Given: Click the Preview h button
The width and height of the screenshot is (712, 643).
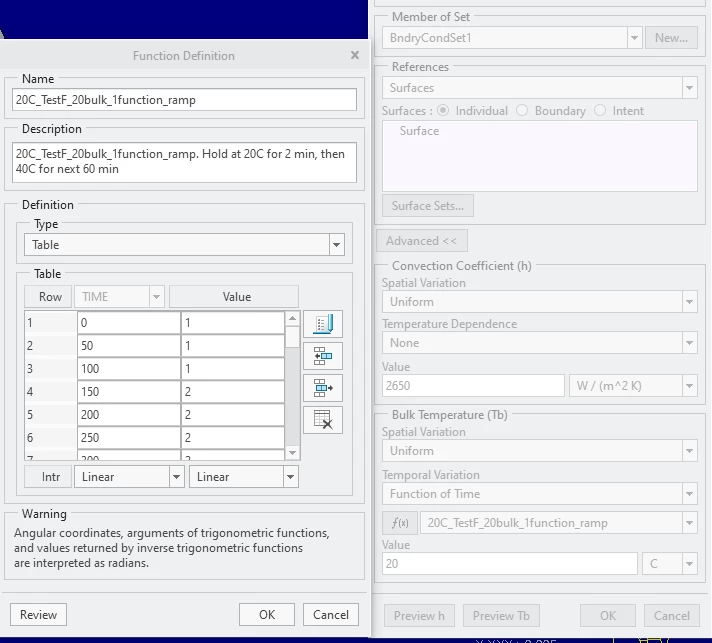Looking at the screenshot, I should [x=419, y=616].
